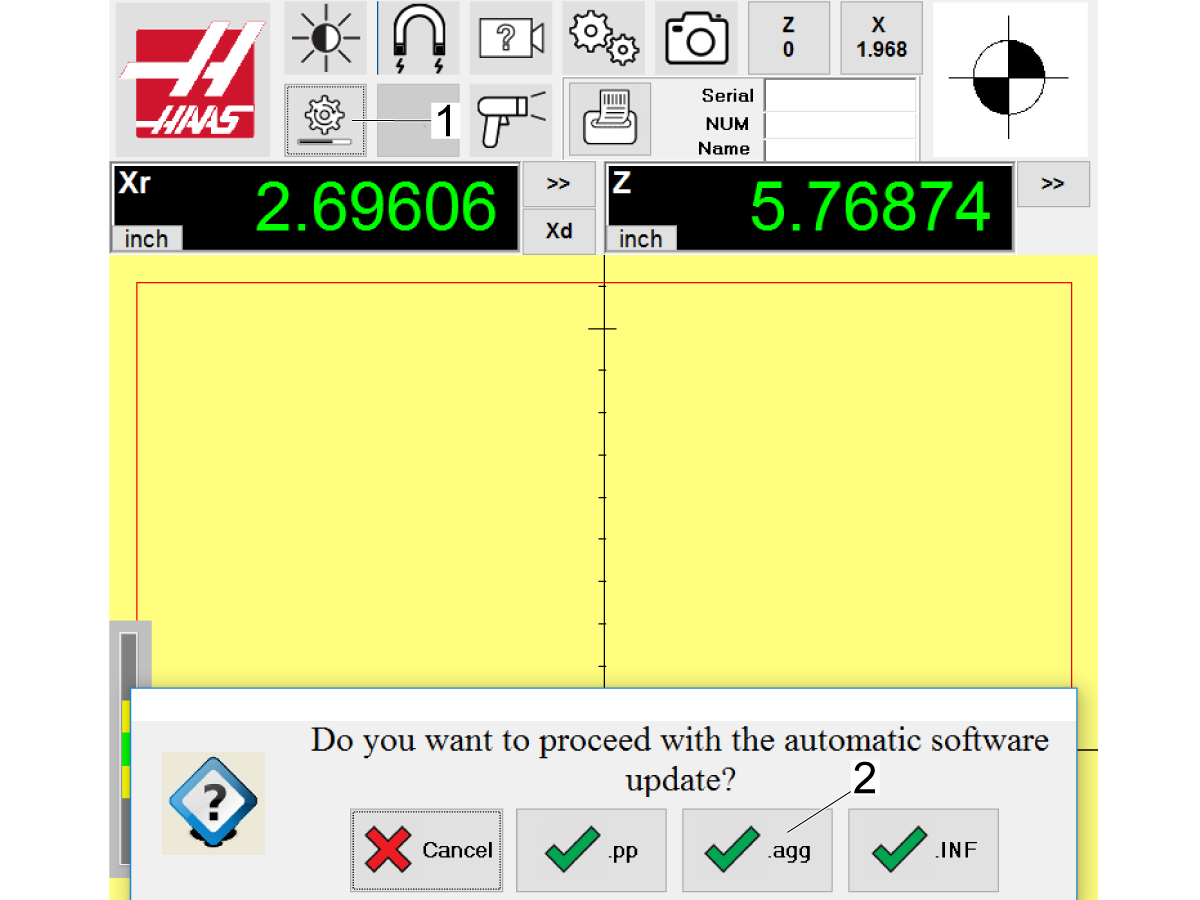1200x900 pixels.
Task: Click the crosshair target symbol
Action: click(x=1009, y=78)
